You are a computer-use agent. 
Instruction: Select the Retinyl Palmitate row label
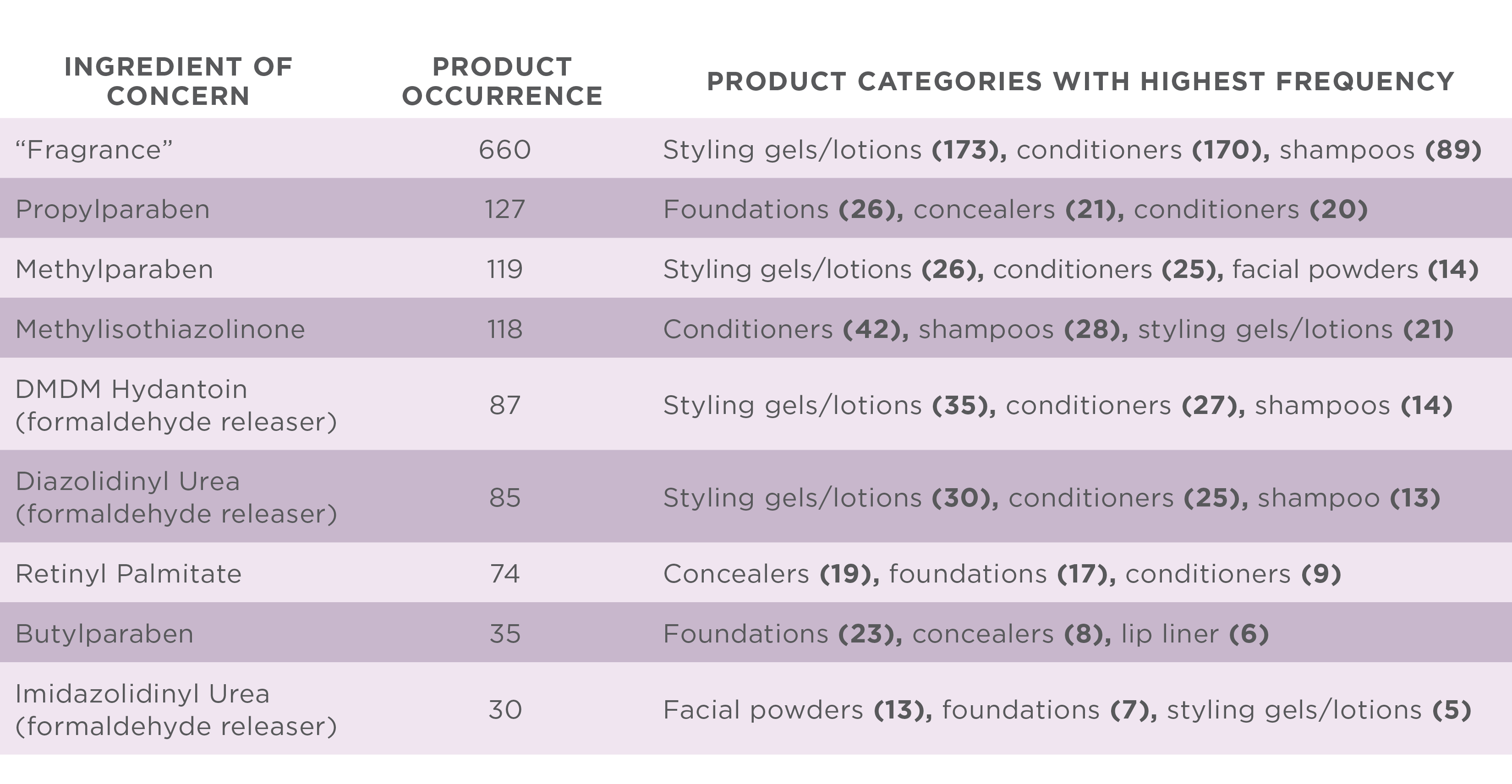coord(129,574)
